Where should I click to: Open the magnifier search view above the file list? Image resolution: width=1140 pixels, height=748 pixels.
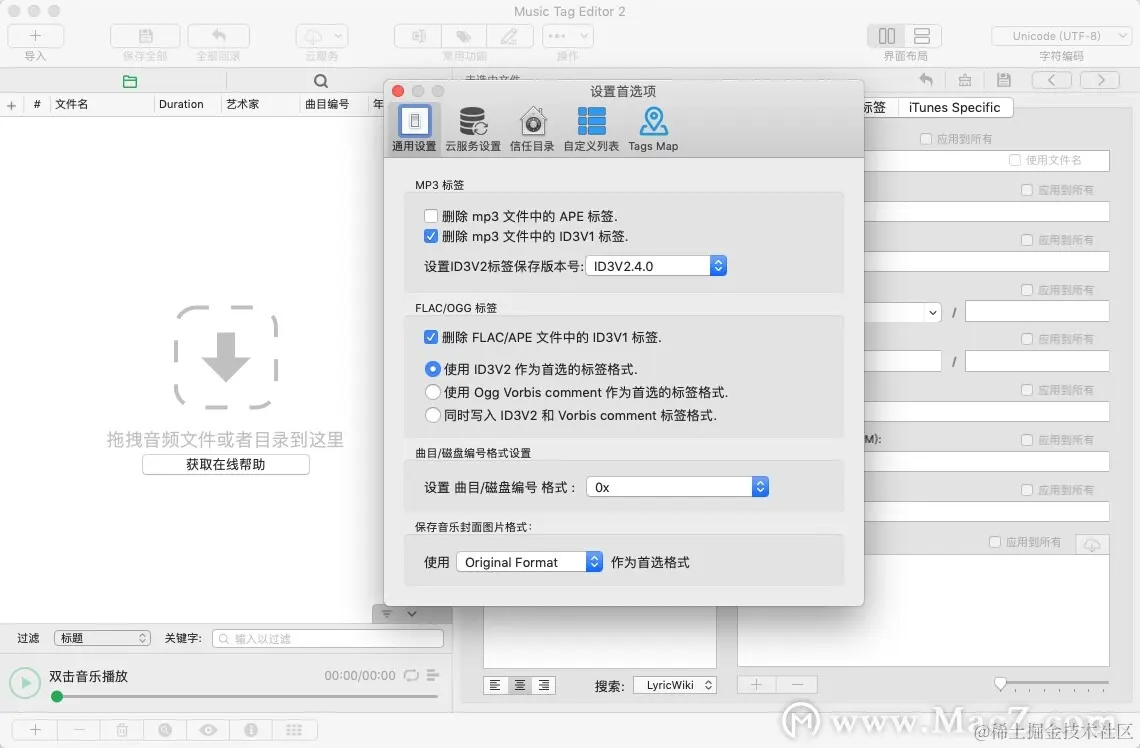coord(321,81)
